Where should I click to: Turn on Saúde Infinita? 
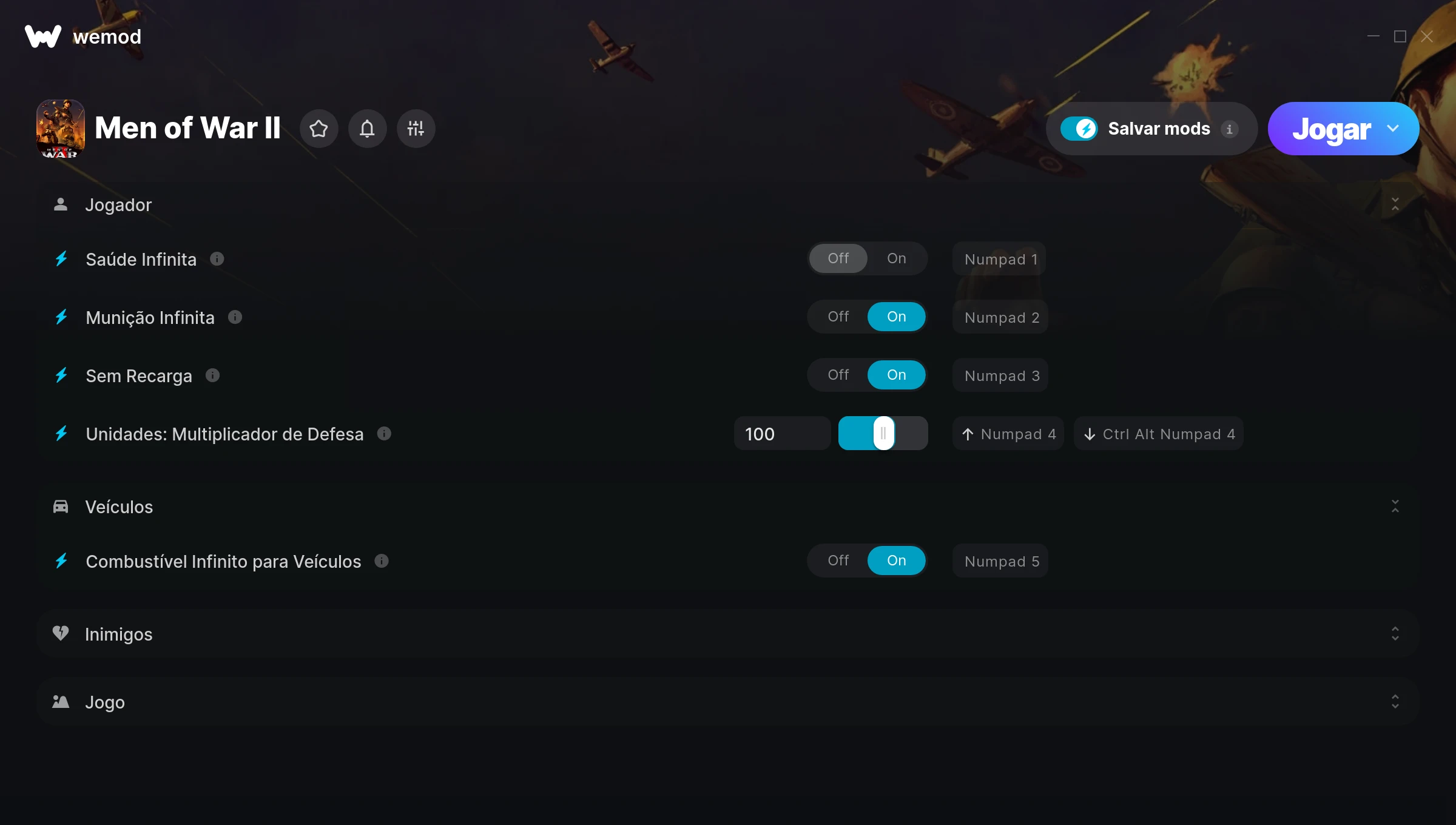click(x=896, y=258)
